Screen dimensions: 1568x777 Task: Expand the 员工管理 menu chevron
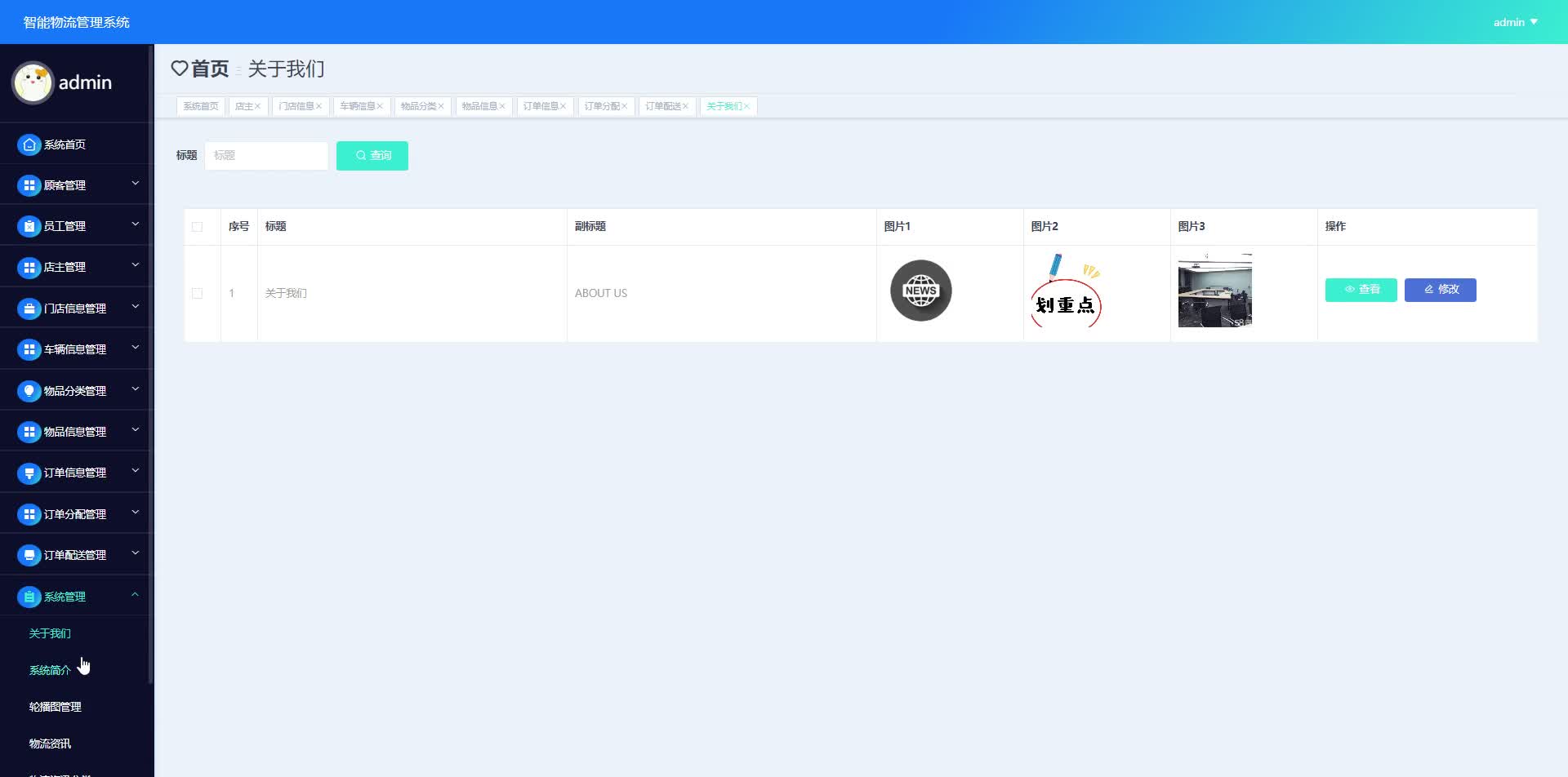point(136,224)
